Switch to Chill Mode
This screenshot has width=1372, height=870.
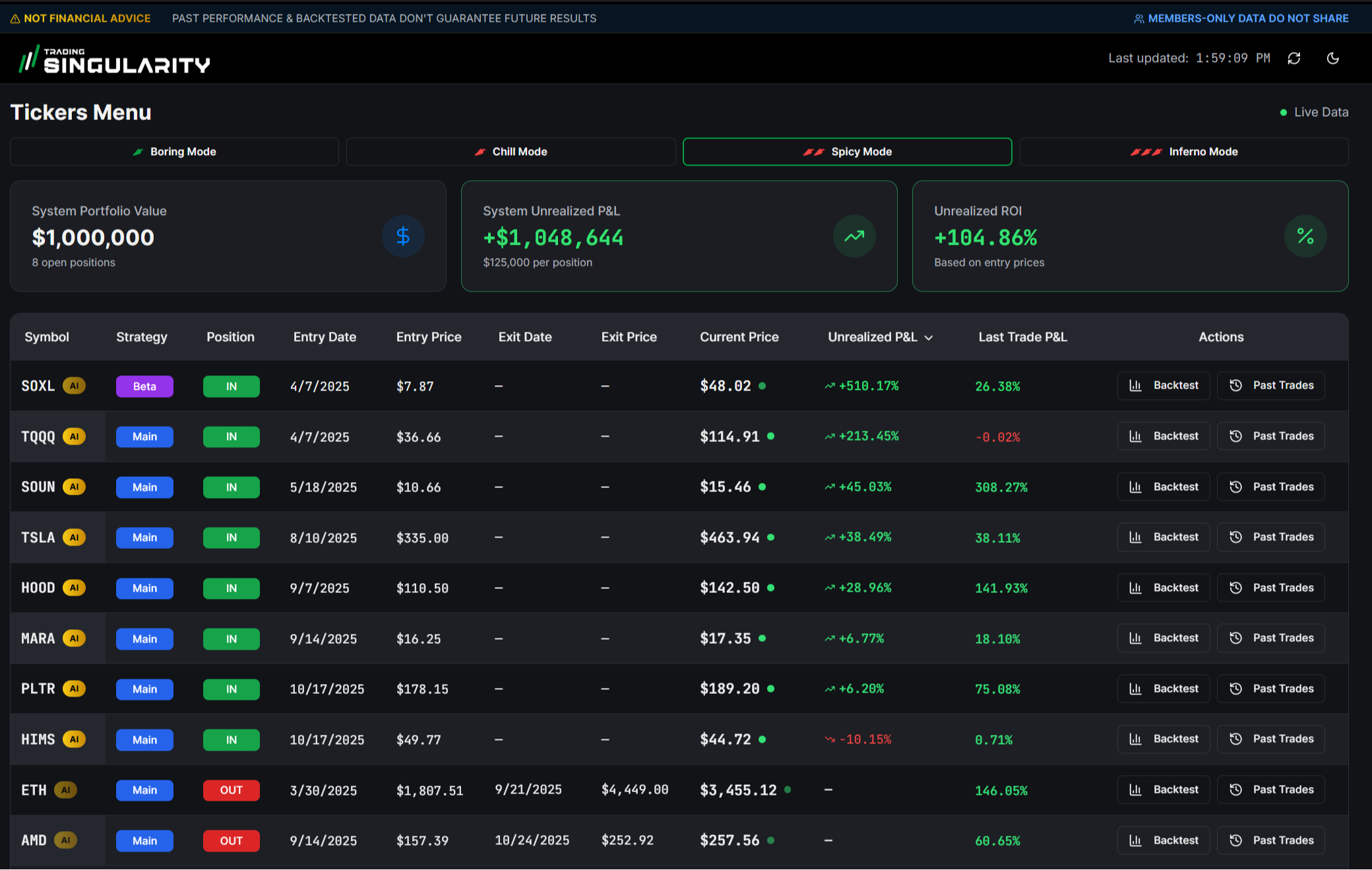point(511,151)
